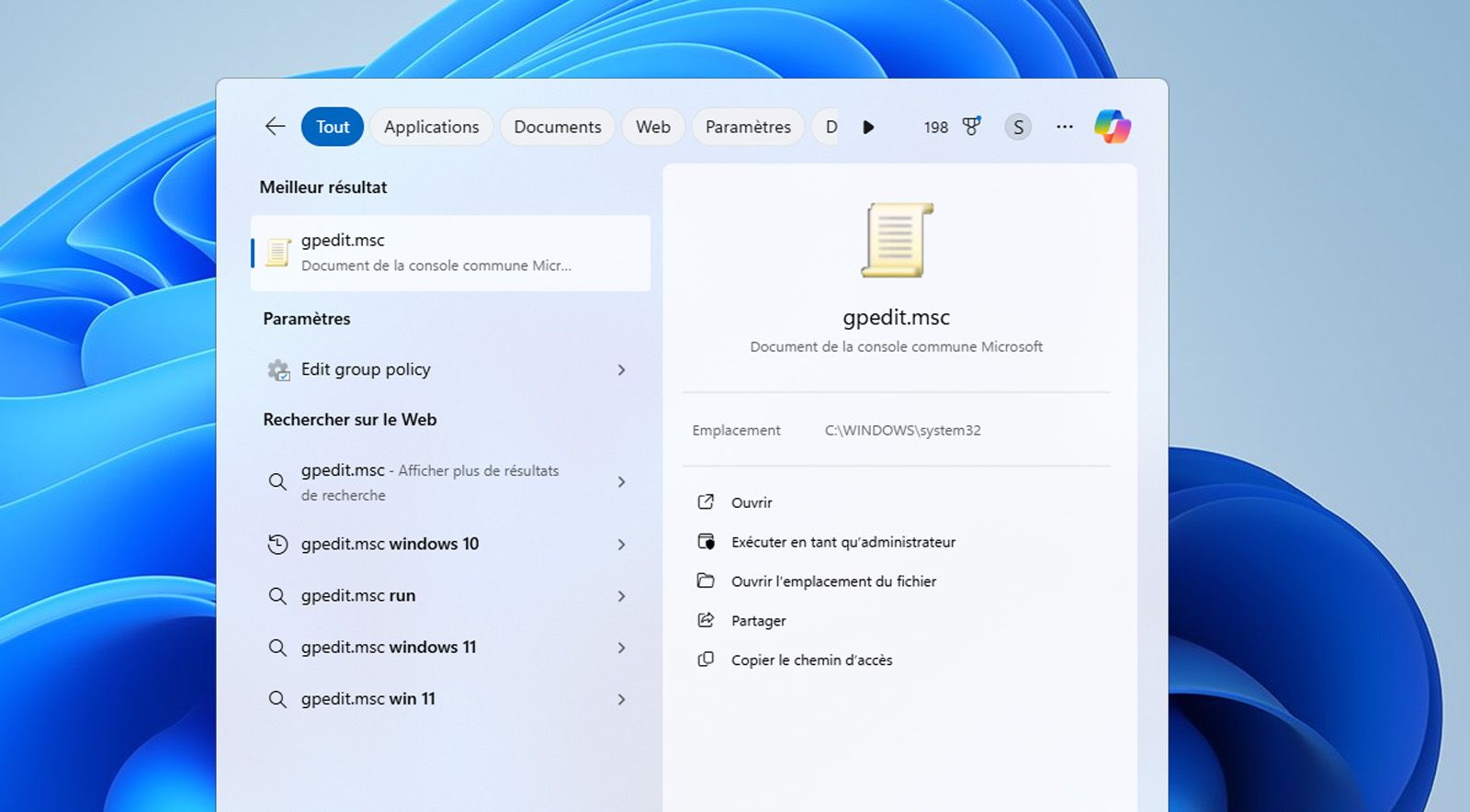Click the gpedit.msc scroll icon in best result
The width and height of the screenshot is (1470, 812).
(278, 253)
